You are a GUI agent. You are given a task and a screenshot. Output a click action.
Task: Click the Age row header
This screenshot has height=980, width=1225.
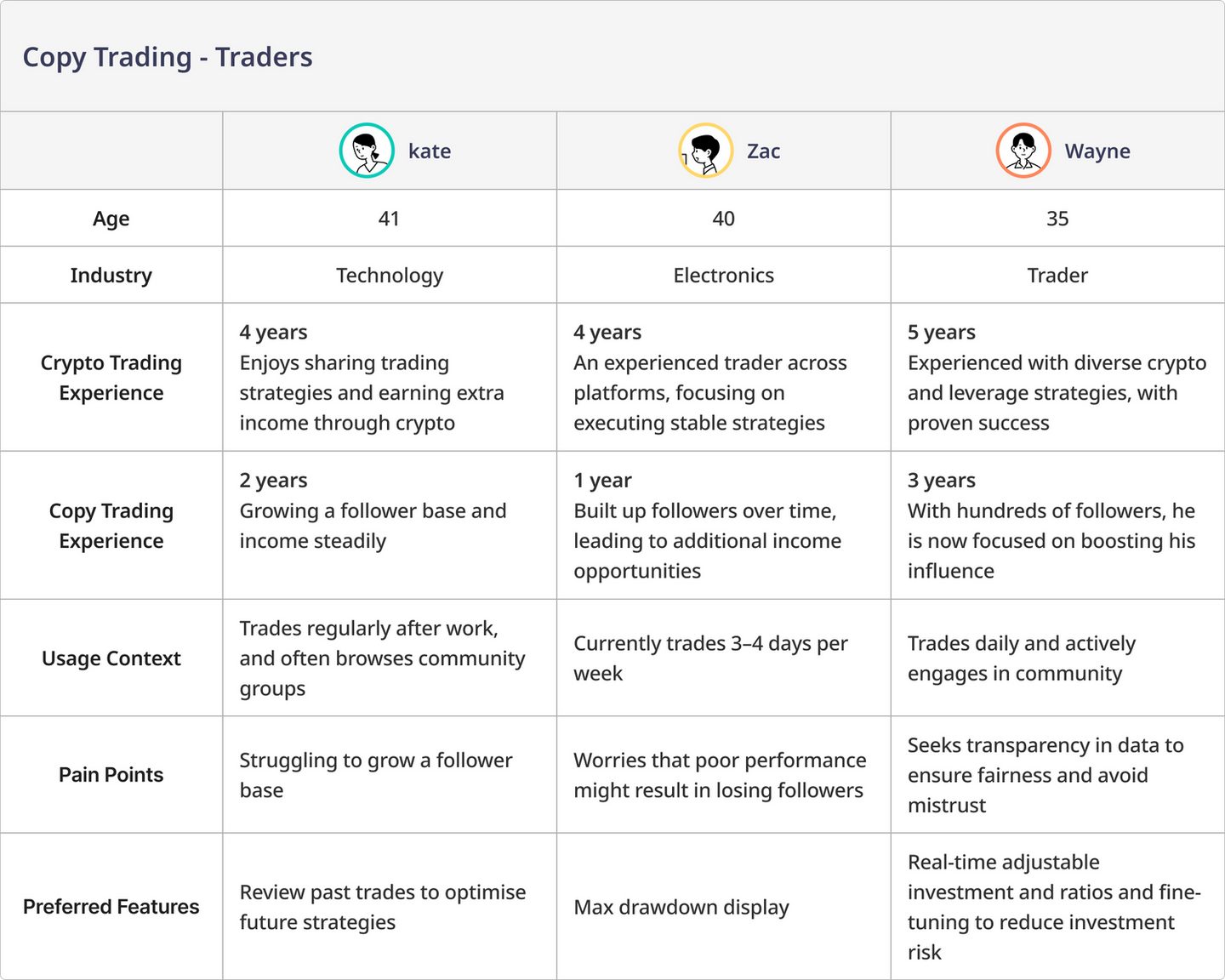pyautogui.click(x=111, y=219)
